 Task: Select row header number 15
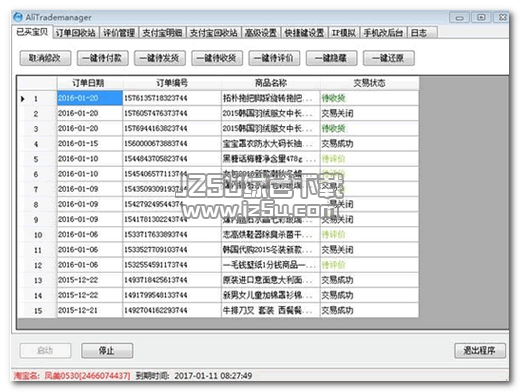(x=38, y=310)
